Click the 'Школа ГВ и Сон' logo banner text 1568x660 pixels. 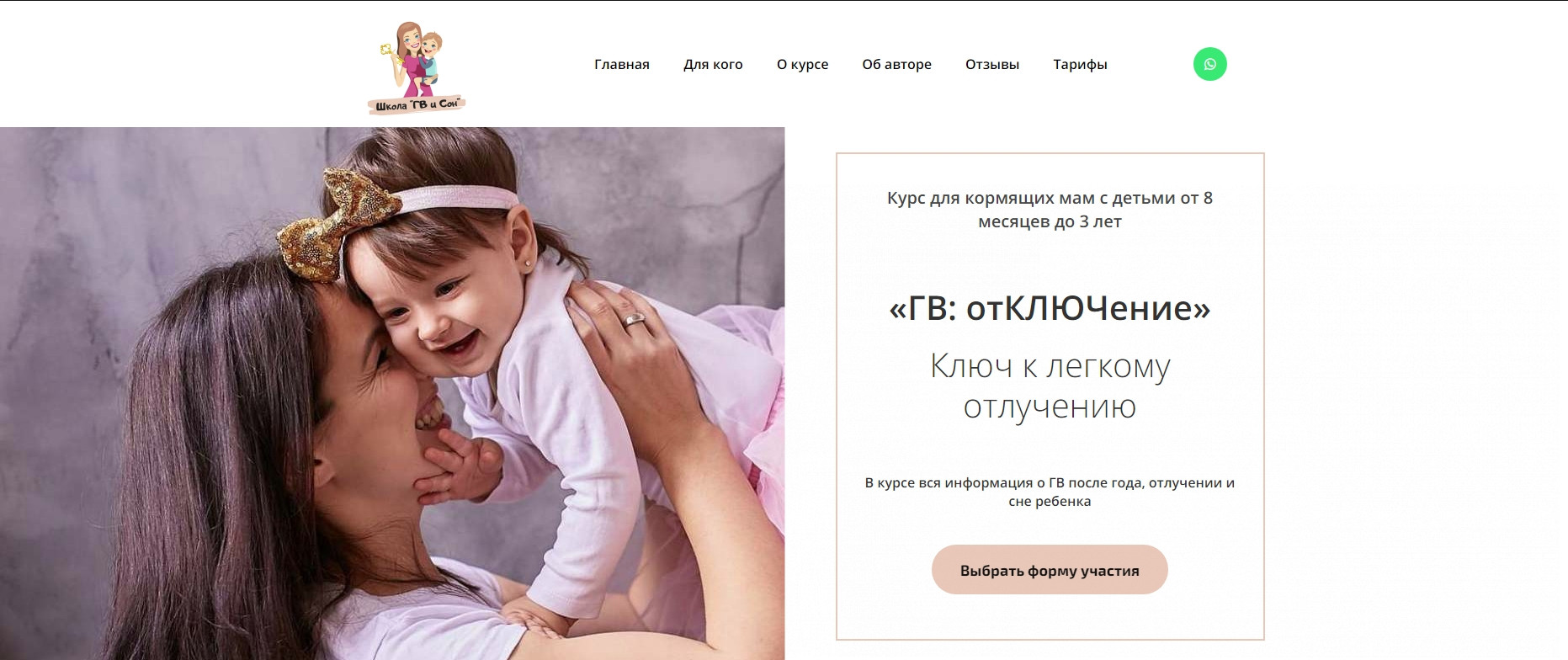point(417,104)
